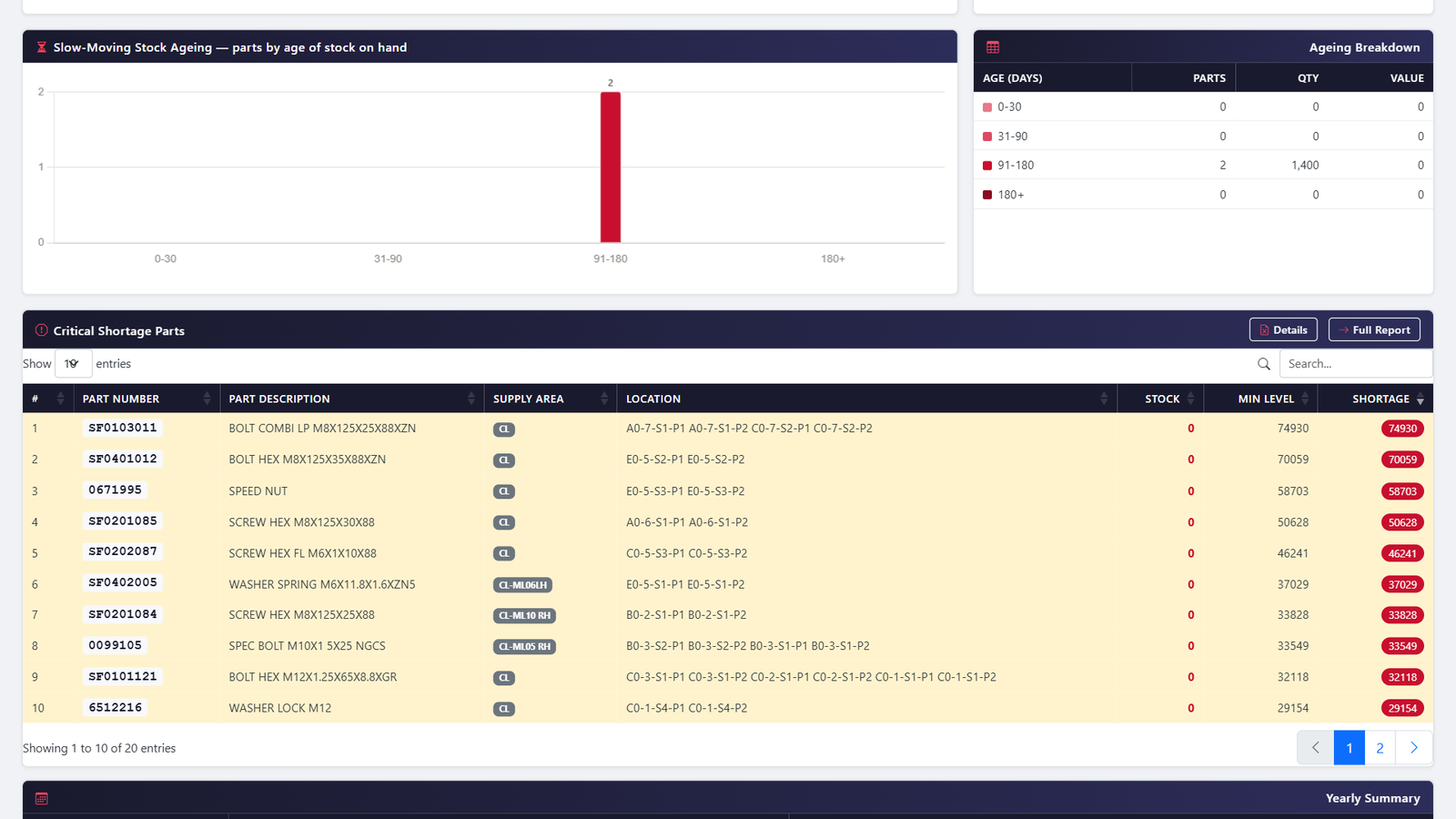Image resolution: width=1456 pixels, height=819 pixels.
Task: Go to previous page arrow
Action: tap(1316, 748)
